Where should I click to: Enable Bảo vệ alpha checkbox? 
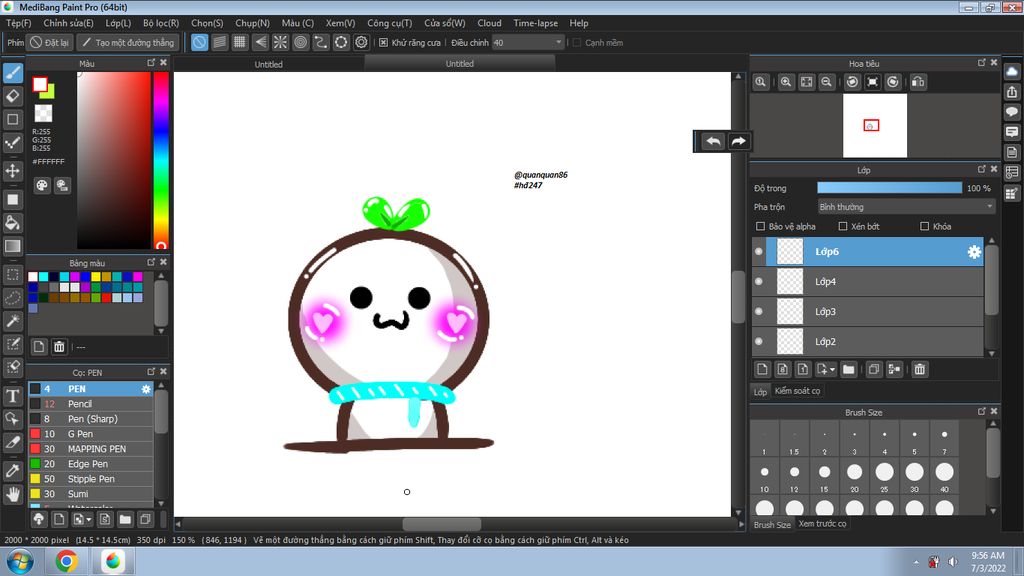pos(760,227)
